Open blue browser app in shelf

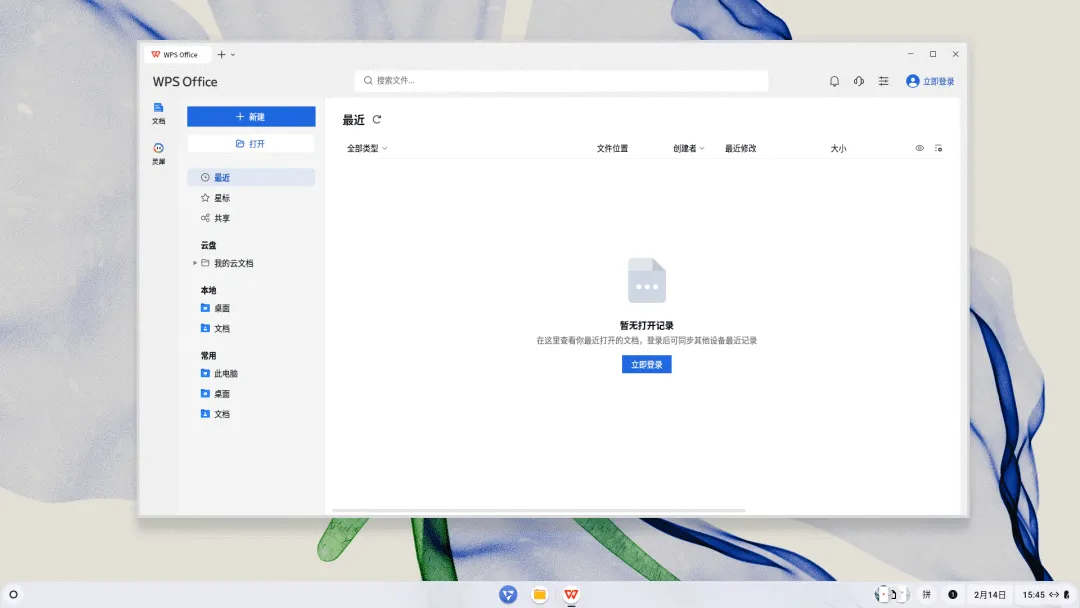[x=508, y=594]
